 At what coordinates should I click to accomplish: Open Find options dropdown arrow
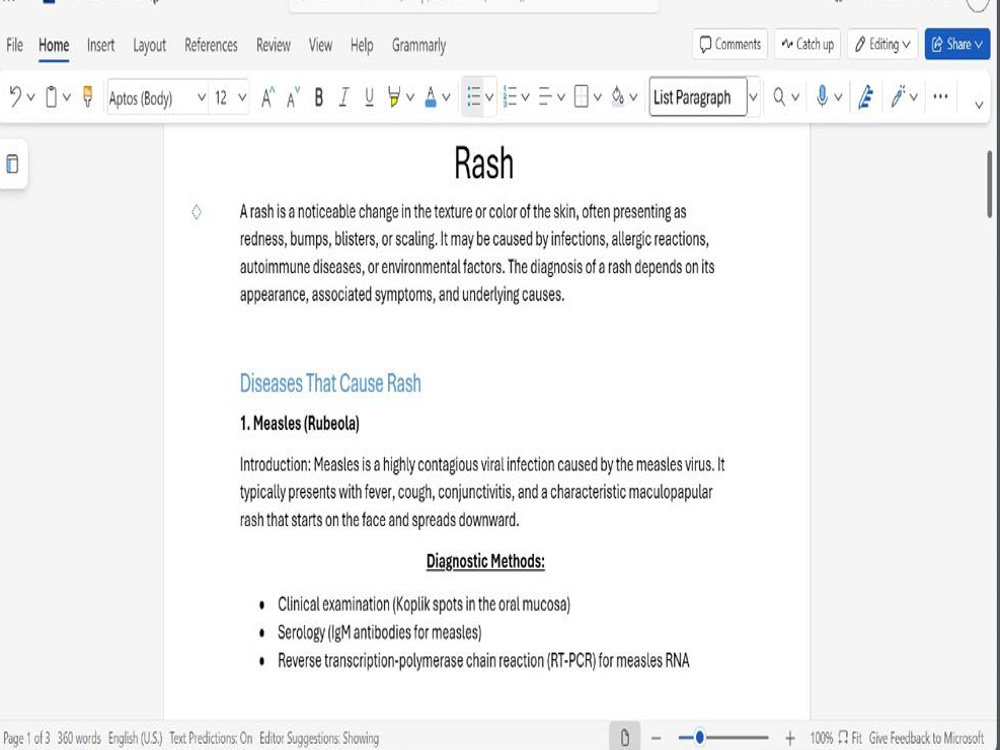pos(795,98)
